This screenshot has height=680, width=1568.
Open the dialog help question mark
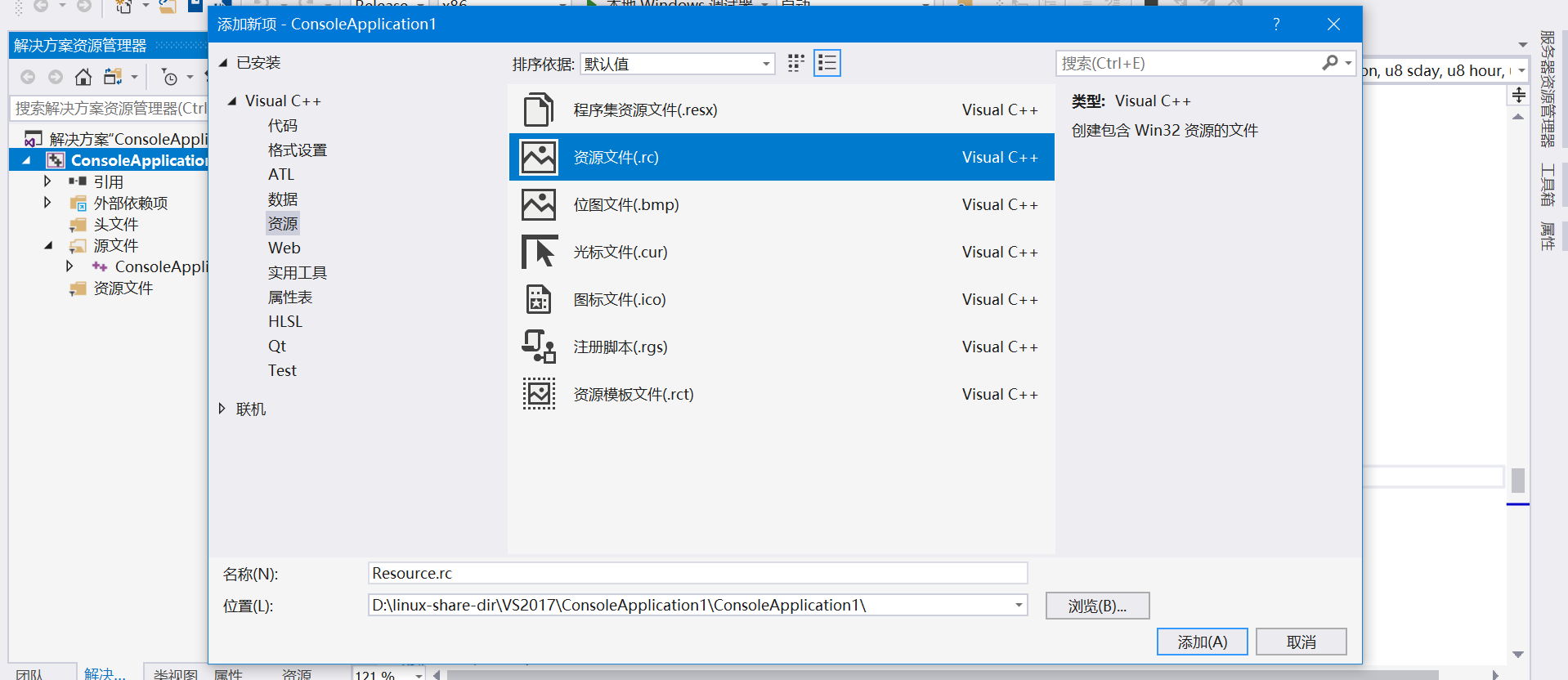tap(1276, 25)
